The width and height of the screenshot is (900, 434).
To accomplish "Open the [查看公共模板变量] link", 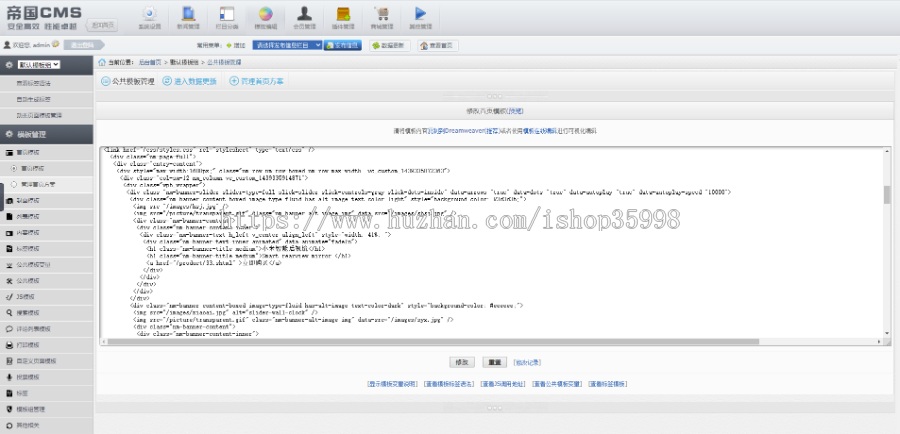I will coord(557,383).
